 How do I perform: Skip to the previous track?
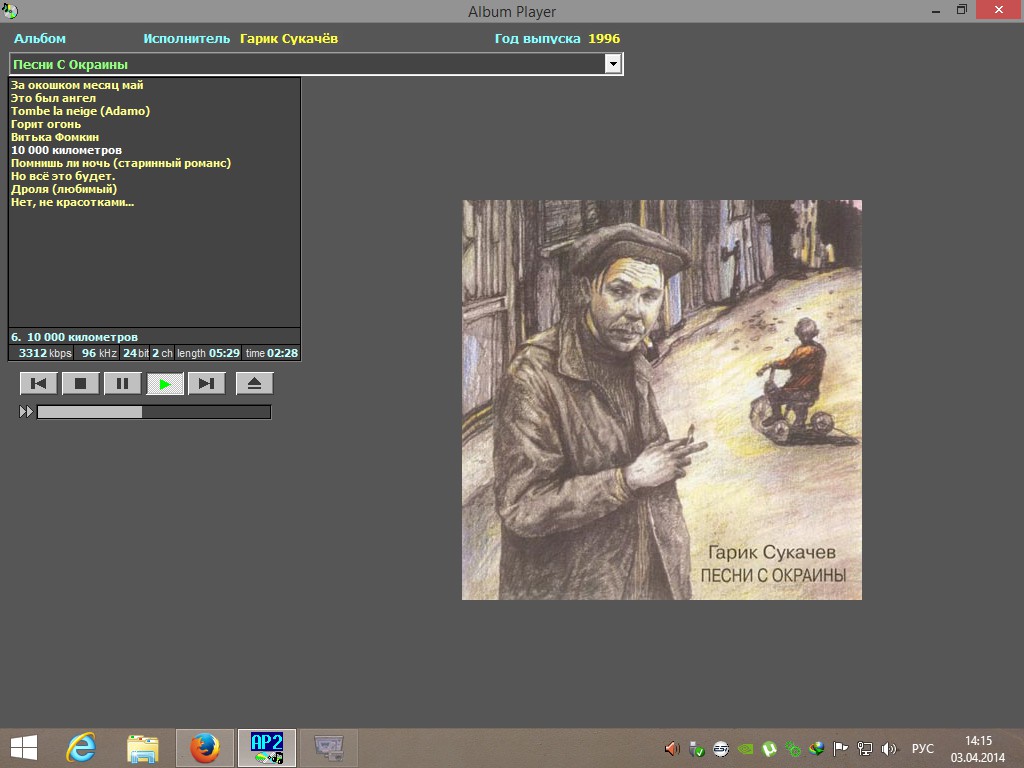click(x=39, y=383)
